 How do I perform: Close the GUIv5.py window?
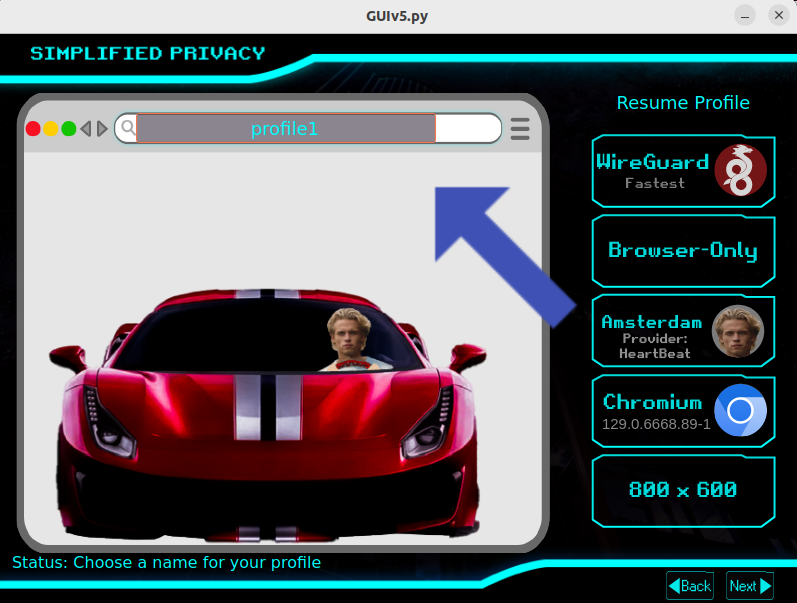[779, 16]
